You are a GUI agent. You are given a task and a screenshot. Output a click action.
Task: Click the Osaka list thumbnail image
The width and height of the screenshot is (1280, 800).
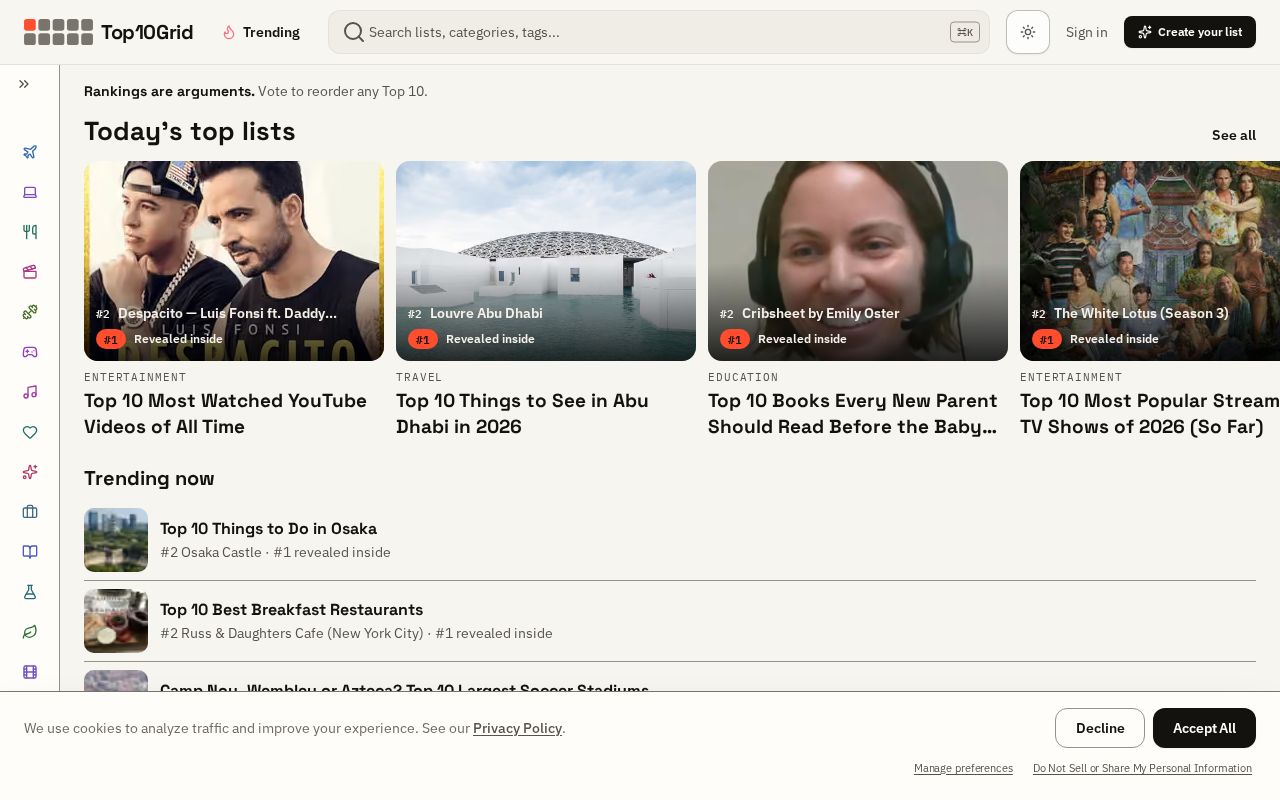[x=116, y=540]
